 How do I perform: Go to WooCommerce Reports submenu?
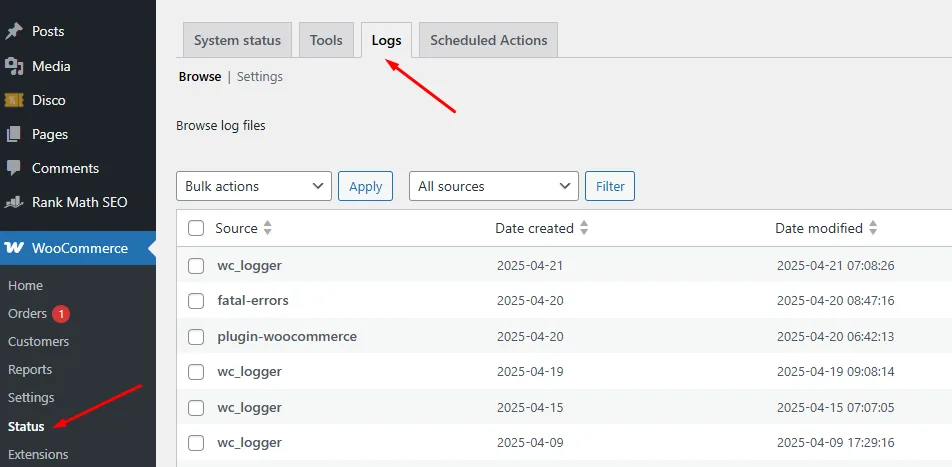tap(30, 370)
